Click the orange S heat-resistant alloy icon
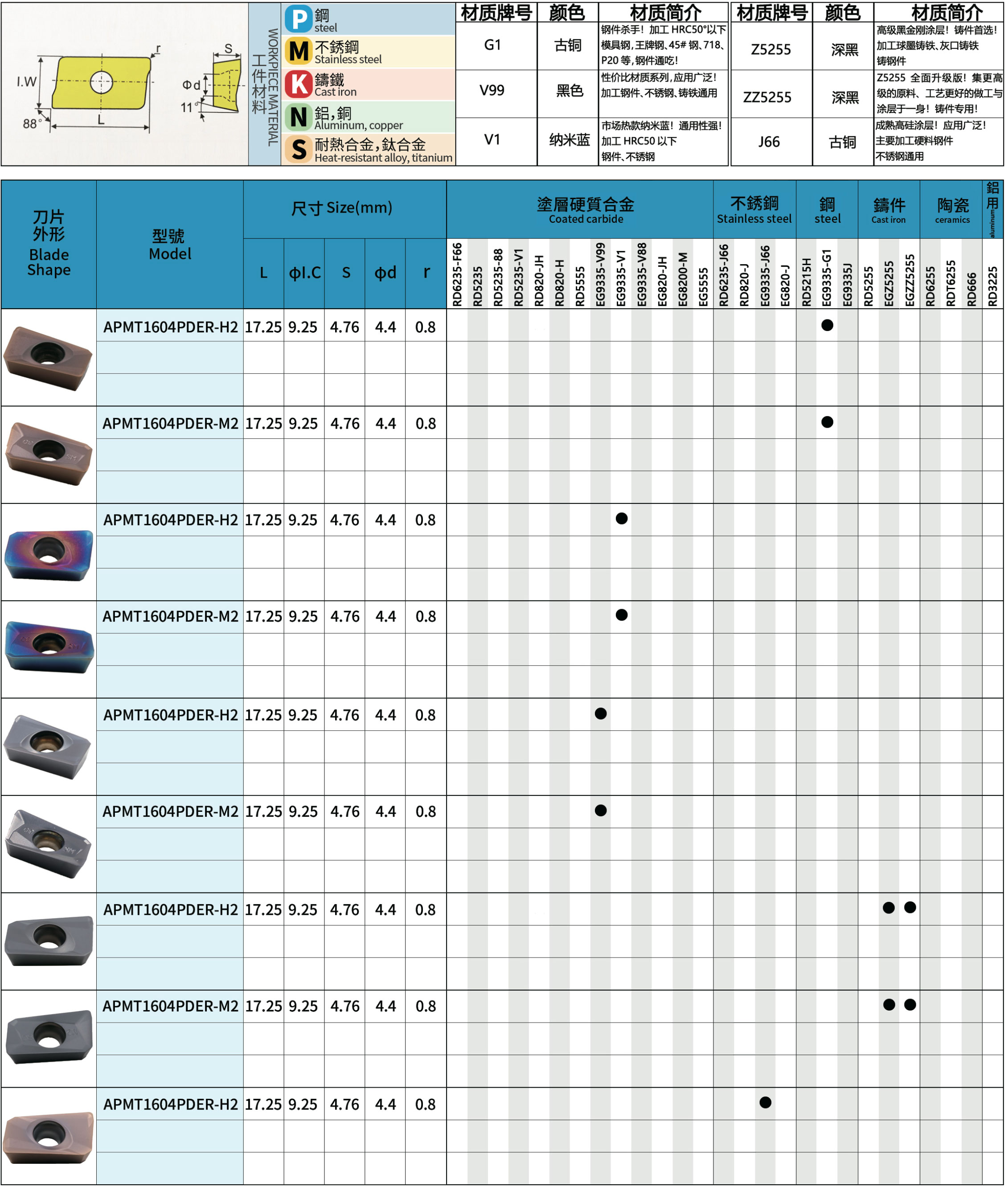Viewport: 1008px width, 1187px height. click(298, 149)
